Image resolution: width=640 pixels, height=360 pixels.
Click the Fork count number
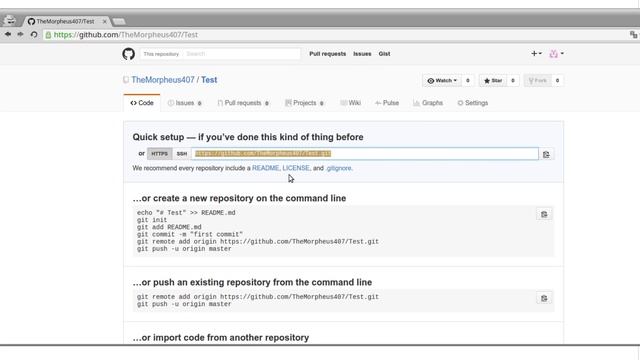557,80
